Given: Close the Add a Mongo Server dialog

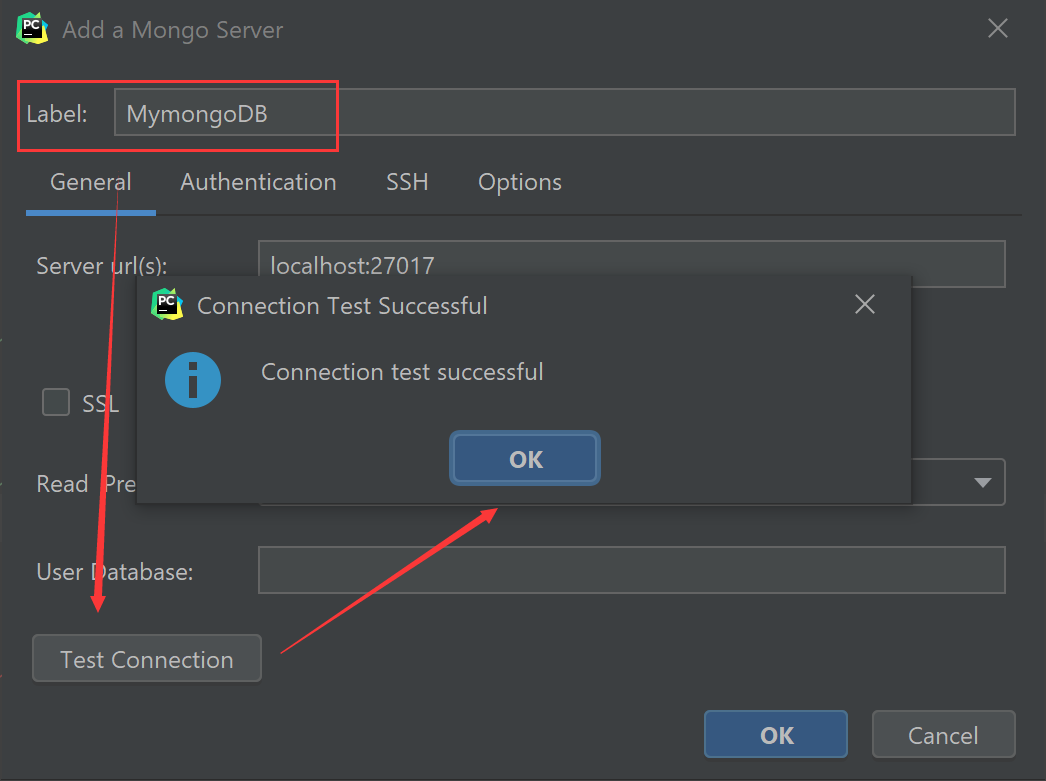Looking at the screenshot, I should [x=997, y=28].
